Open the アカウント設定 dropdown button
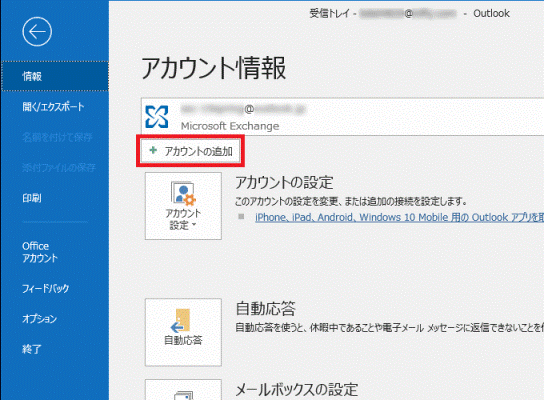The width and height of the screenshot is (544, 400). (x=183, y=206)
